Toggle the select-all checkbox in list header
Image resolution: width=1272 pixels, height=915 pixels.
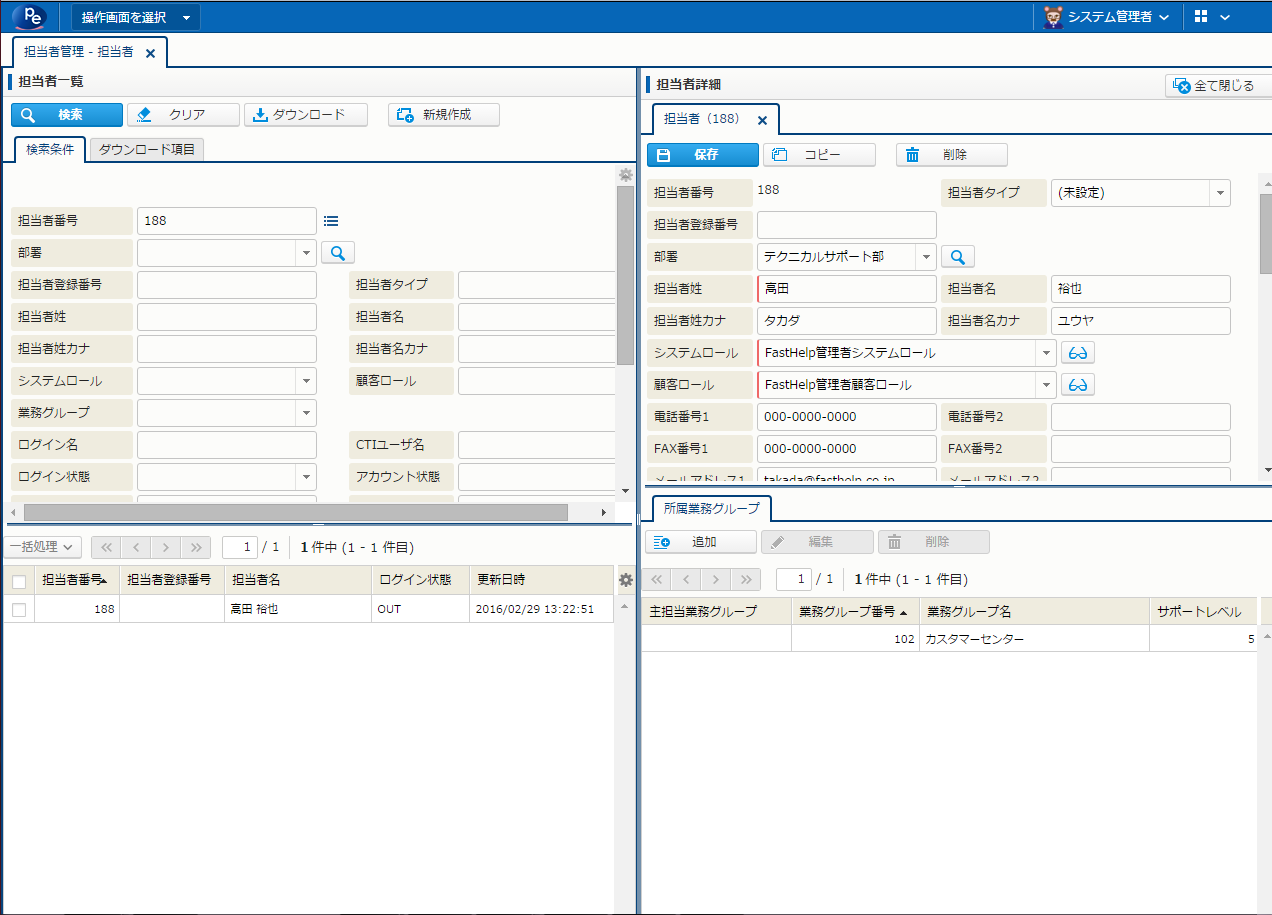coord(19,580)
